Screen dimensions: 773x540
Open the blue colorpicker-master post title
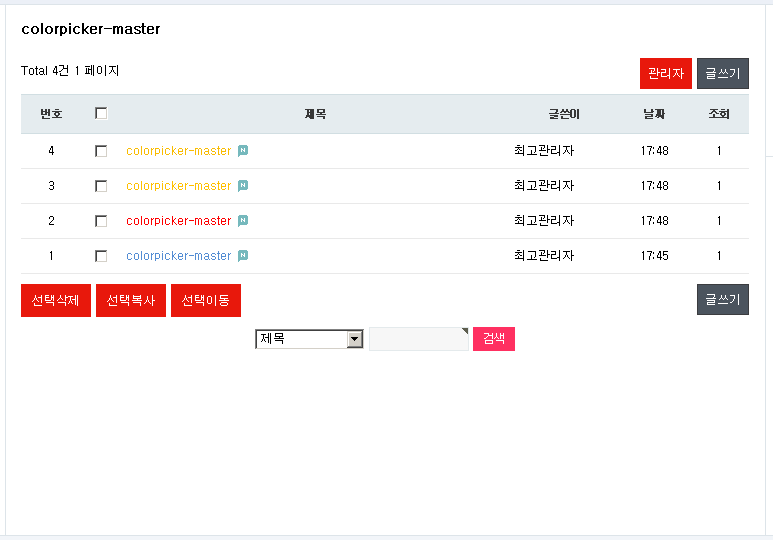179,256
